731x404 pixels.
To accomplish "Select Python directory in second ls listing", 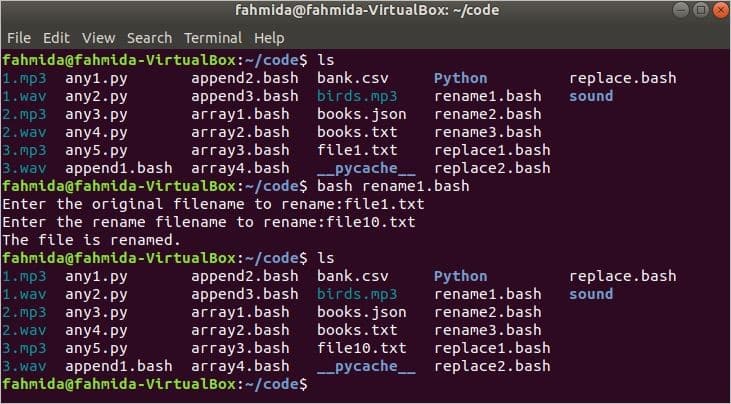I will pos(461,276).
